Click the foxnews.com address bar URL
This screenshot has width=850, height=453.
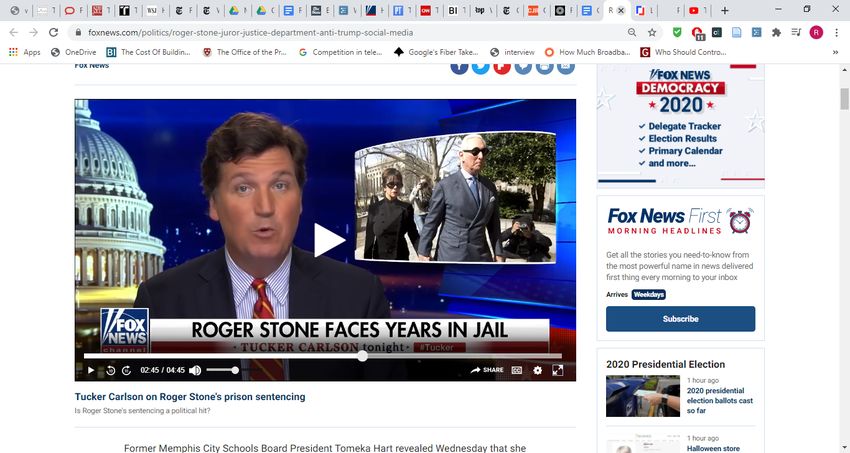pos(250,33)
